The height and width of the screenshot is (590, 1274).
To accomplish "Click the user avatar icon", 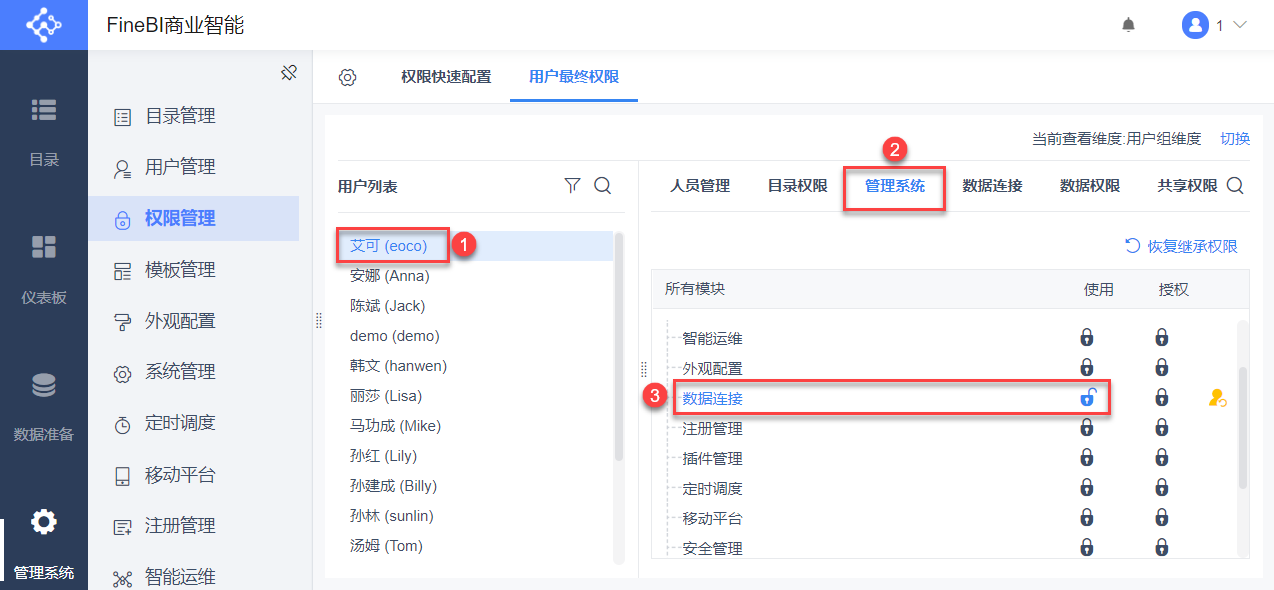I will tap(1195, 25).
